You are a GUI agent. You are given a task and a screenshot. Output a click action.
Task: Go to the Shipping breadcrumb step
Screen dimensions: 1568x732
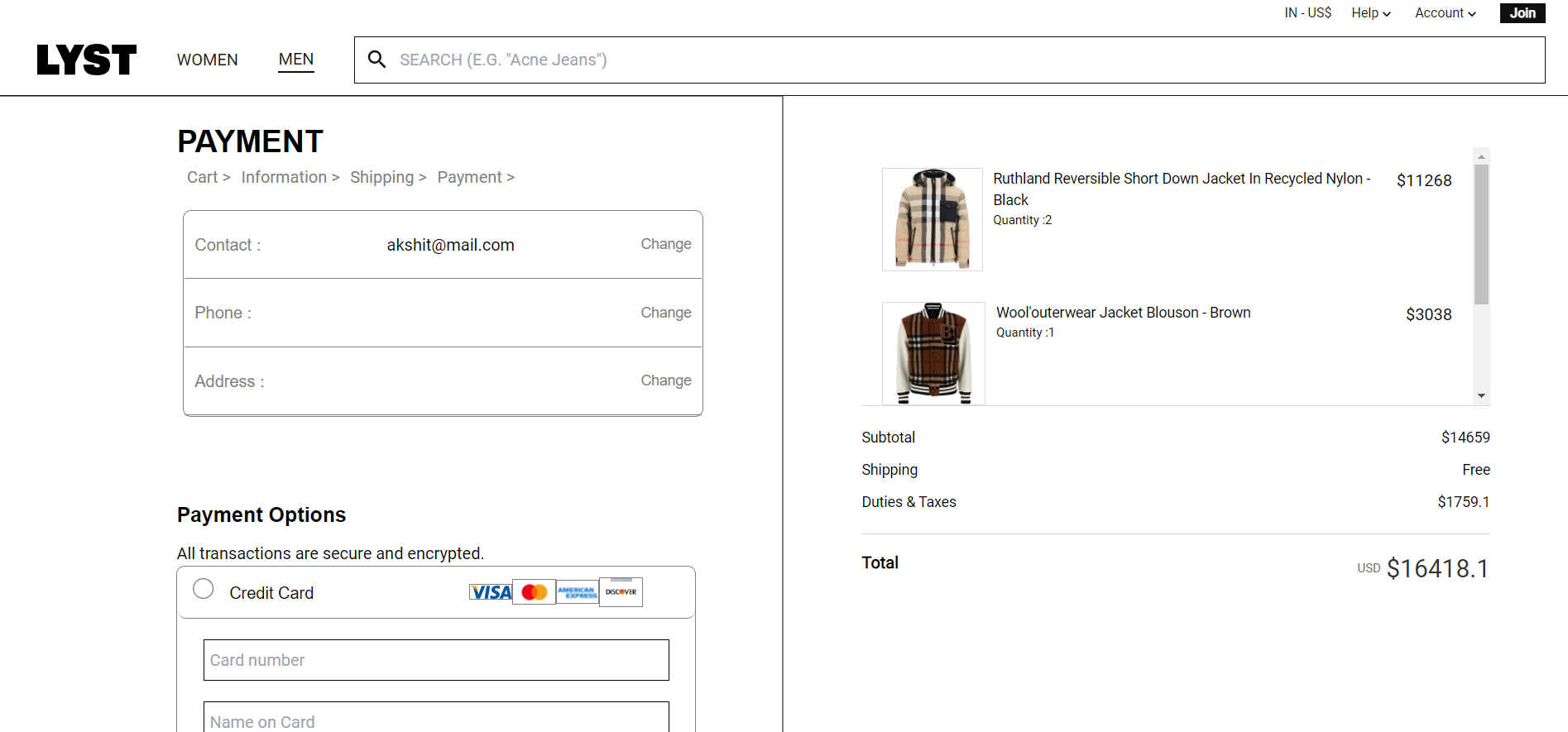pos(381,177)
